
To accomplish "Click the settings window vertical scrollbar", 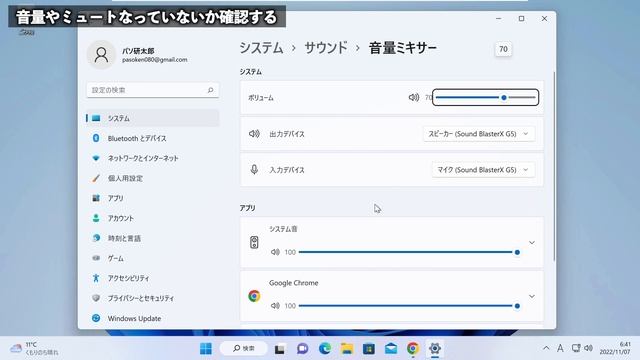I will (554, 166).
